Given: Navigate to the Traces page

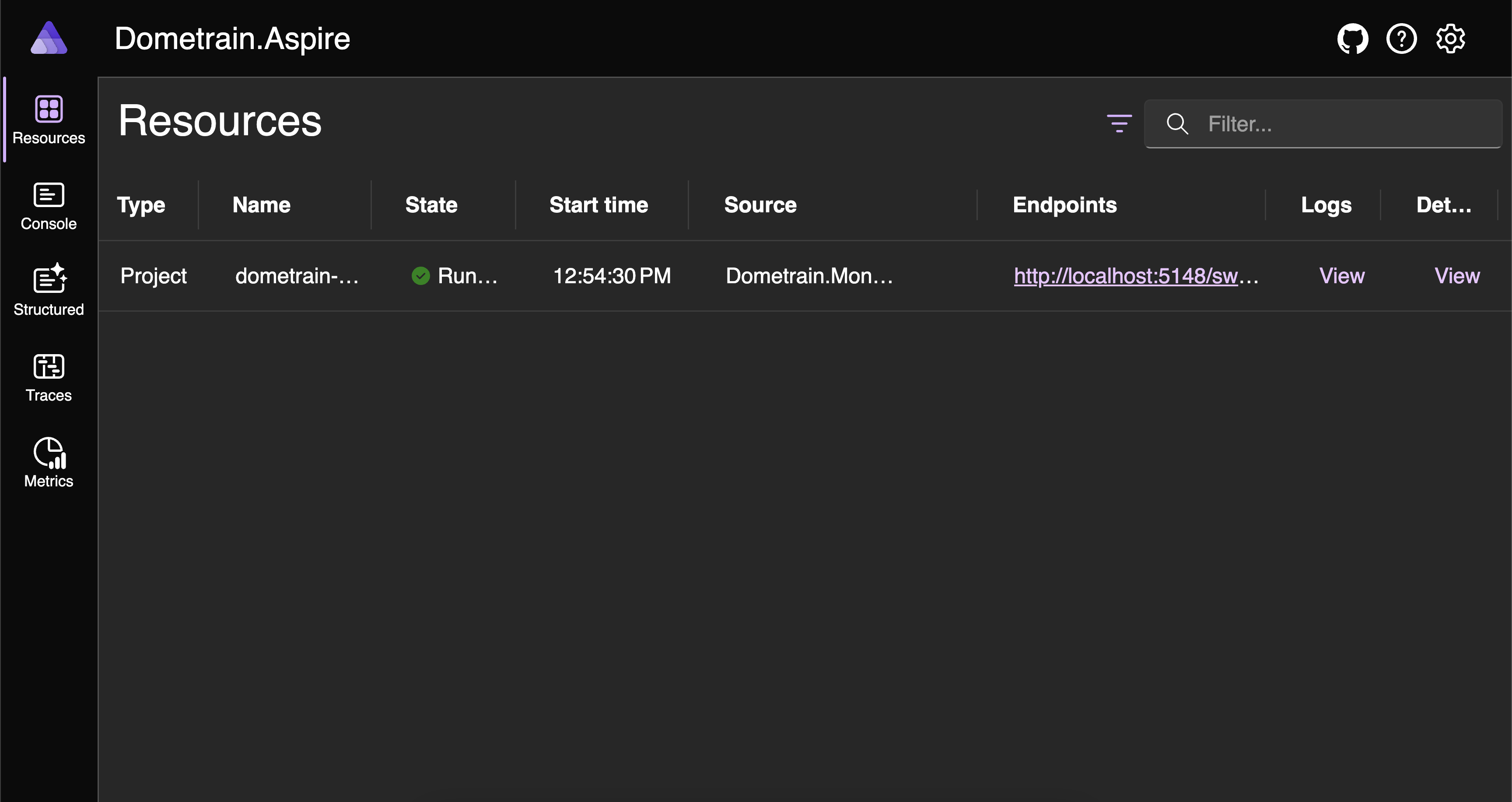Looking at the screenshot, I should 49,377.
